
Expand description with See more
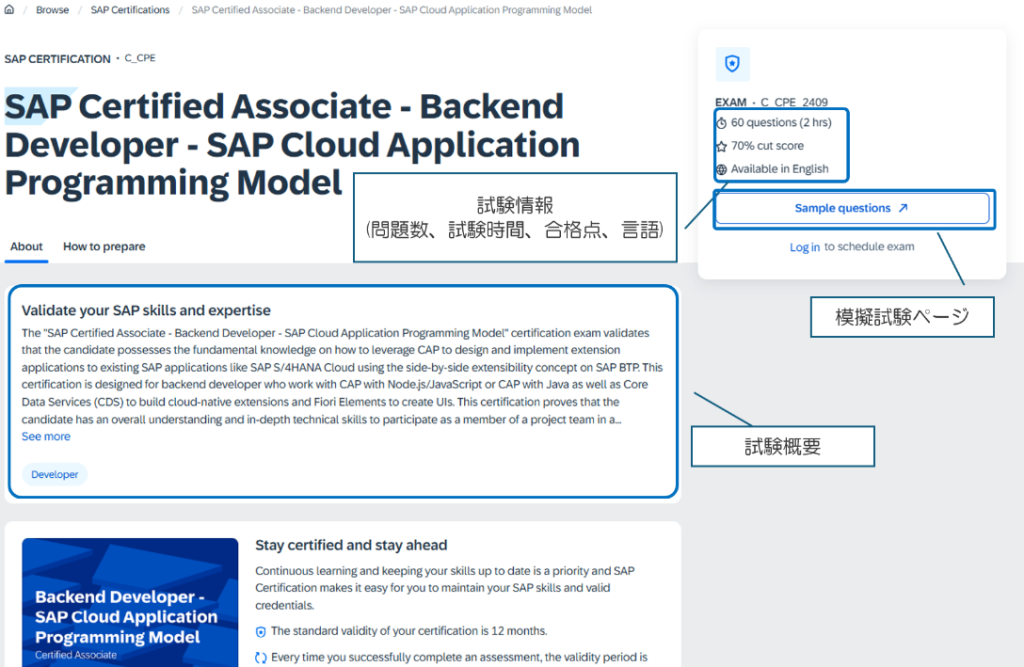tap(46, 436)
